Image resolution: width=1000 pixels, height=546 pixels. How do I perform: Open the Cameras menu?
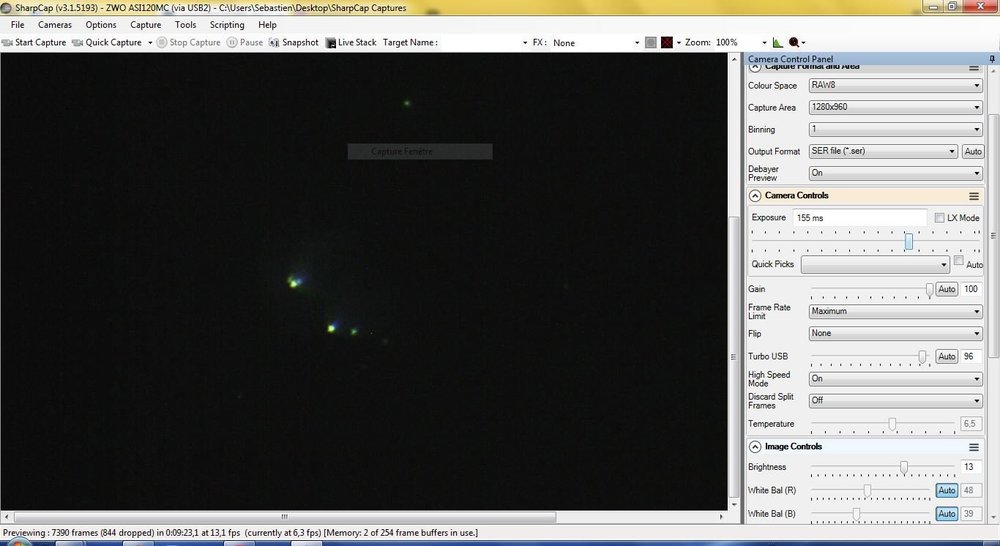55,25
